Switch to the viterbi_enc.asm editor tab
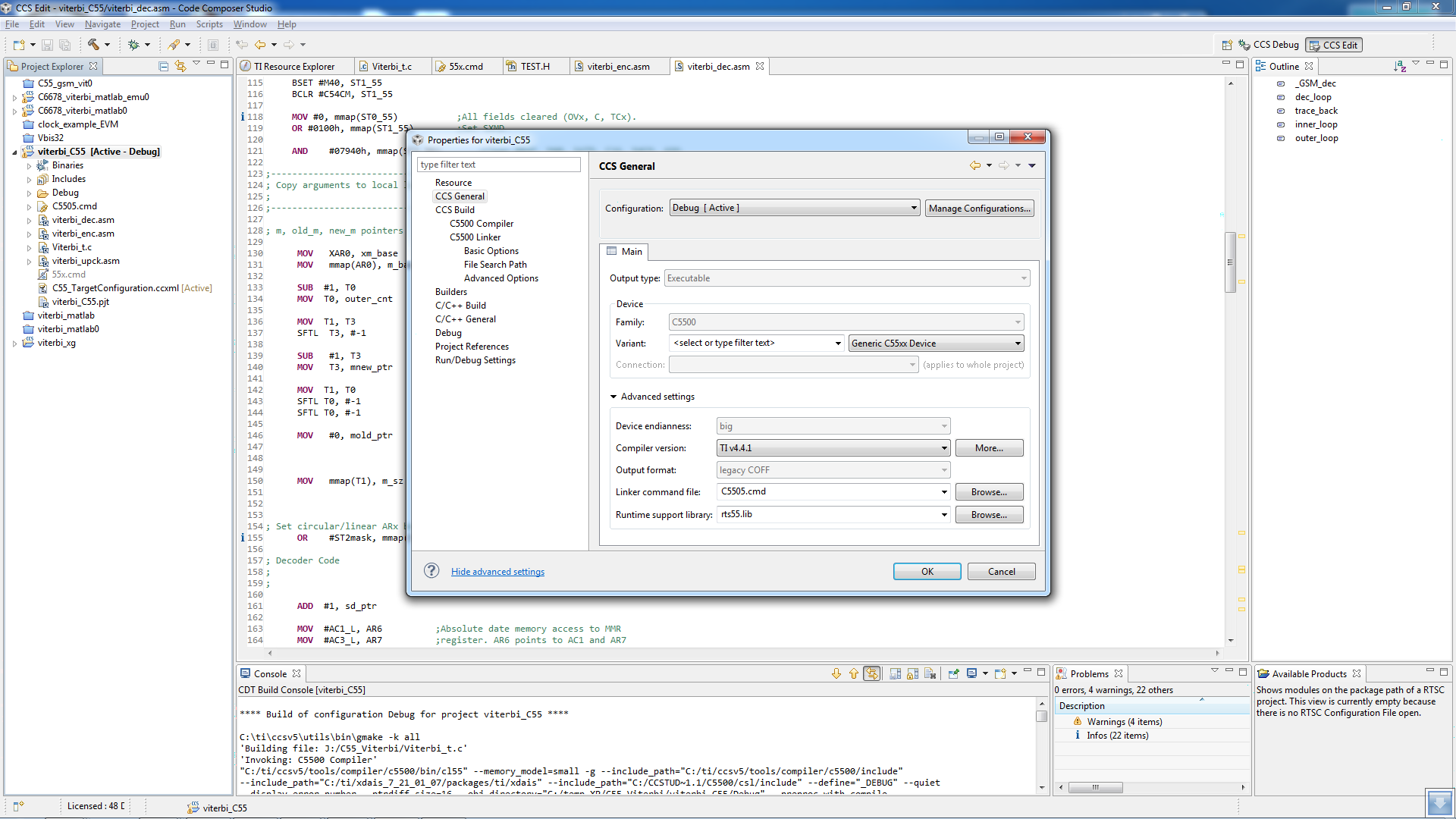This screenshot has height=819, width=1456. [617, 67]
